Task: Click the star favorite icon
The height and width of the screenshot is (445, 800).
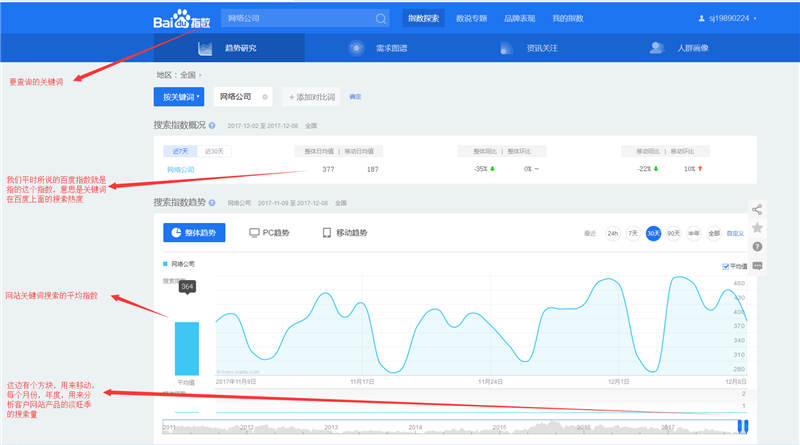Action: [x=757, y=228]
